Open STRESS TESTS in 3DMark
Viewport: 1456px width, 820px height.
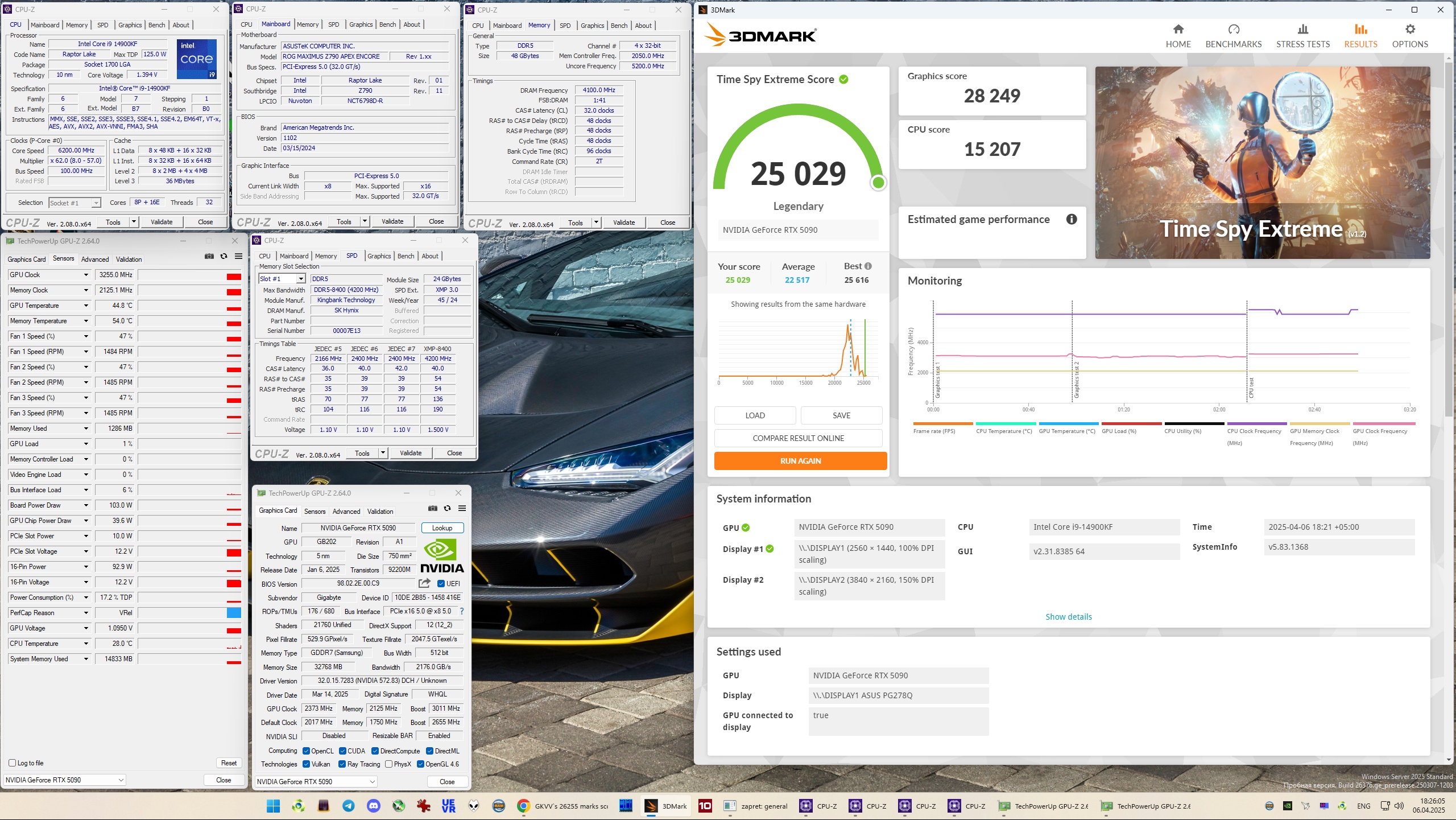click(1302, 36)
